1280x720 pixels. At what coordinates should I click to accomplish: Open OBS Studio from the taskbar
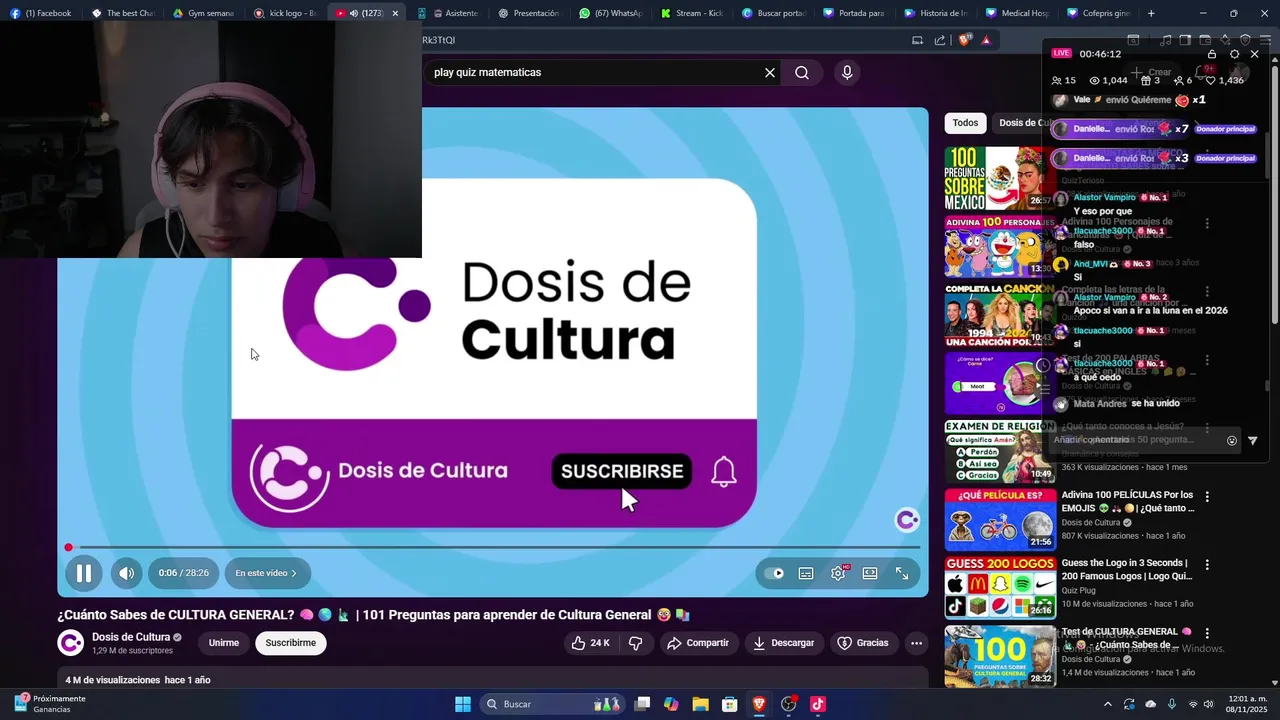click(x=789, y=704)
